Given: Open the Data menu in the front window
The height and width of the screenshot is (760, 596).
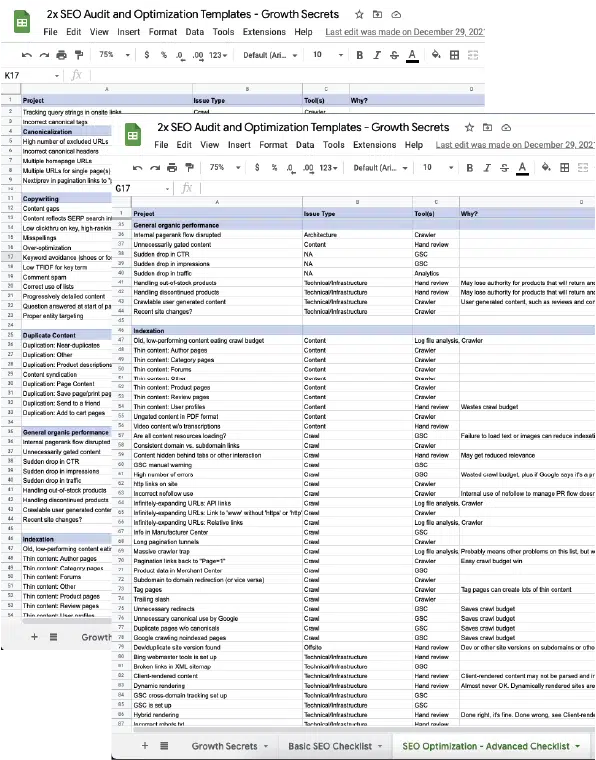Looking at the screenshot, I should point(305,145).
